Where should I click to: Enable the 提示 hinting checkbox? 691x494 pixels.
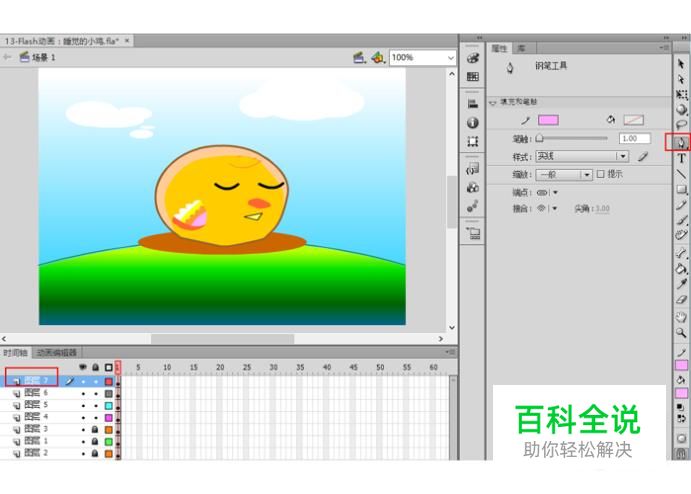tap(600, 174)
